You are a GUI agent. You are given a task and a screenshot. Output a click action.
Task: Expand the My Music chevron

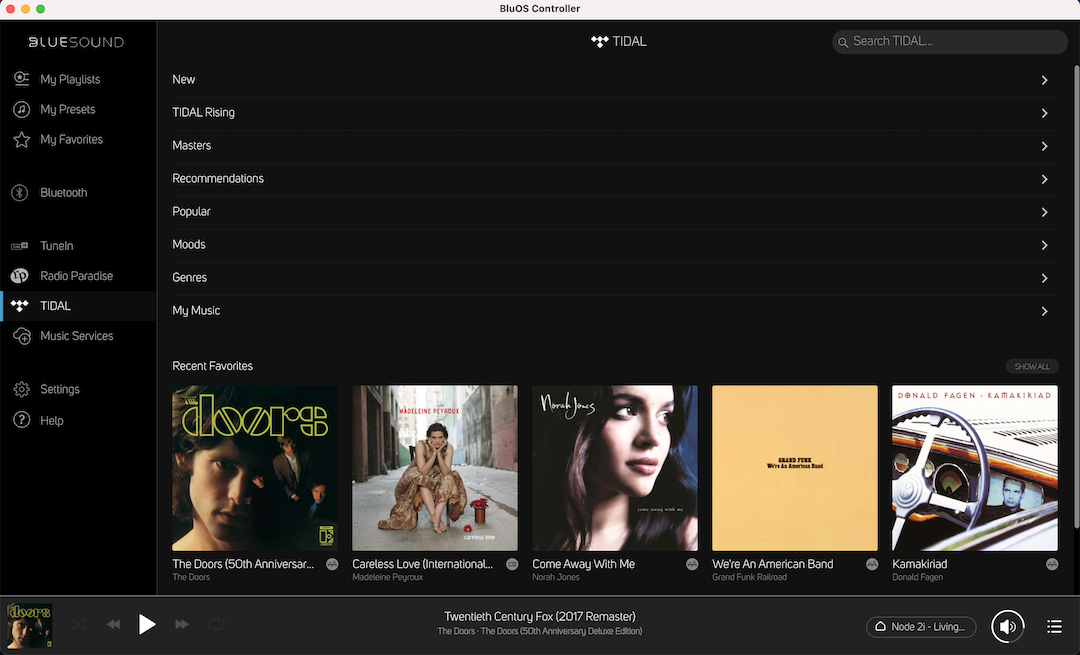coord(1044,311)
